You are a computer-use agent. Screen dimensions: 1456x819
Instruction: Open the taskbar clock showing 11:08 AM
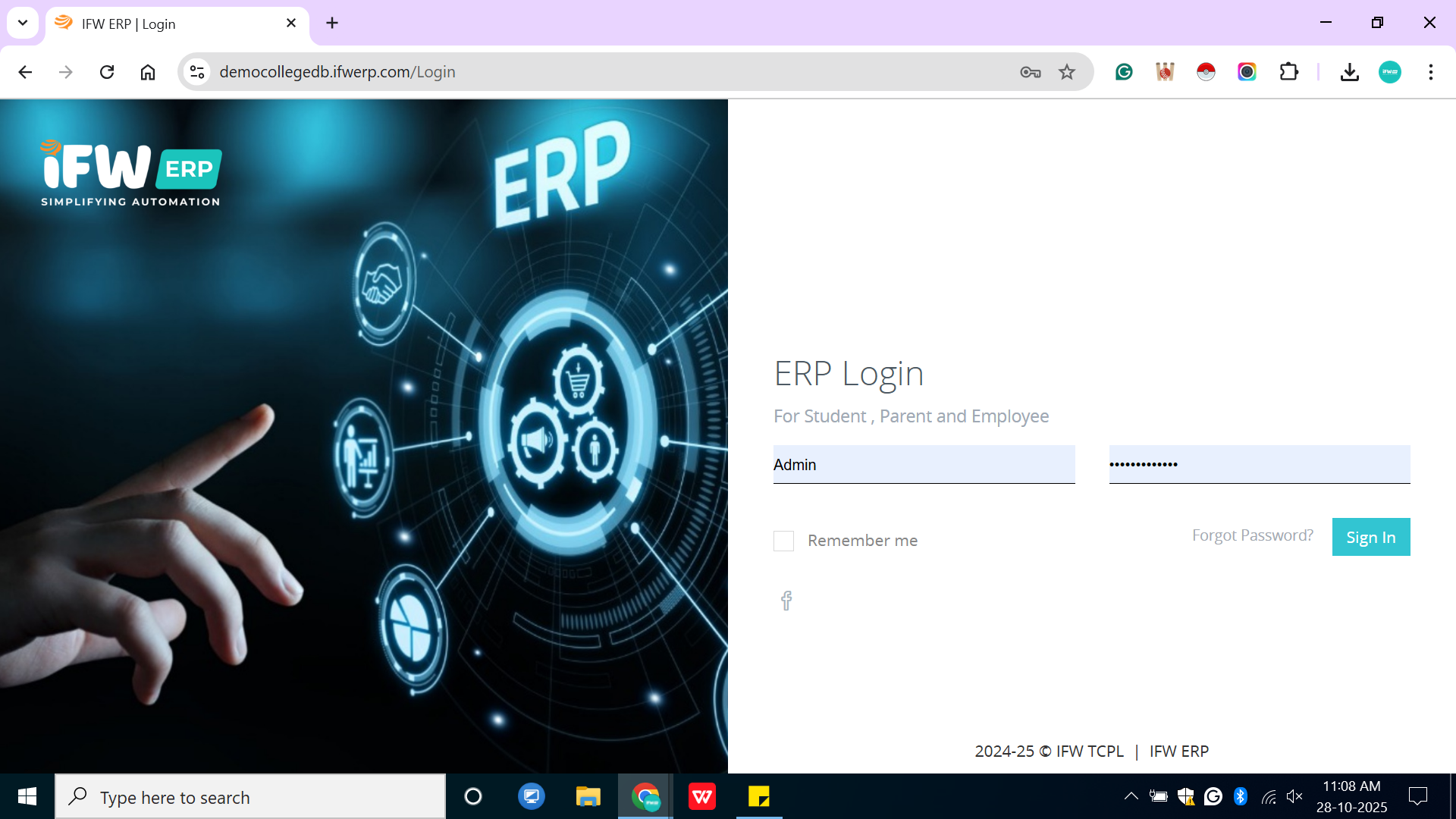click(x=1351, y=796)
